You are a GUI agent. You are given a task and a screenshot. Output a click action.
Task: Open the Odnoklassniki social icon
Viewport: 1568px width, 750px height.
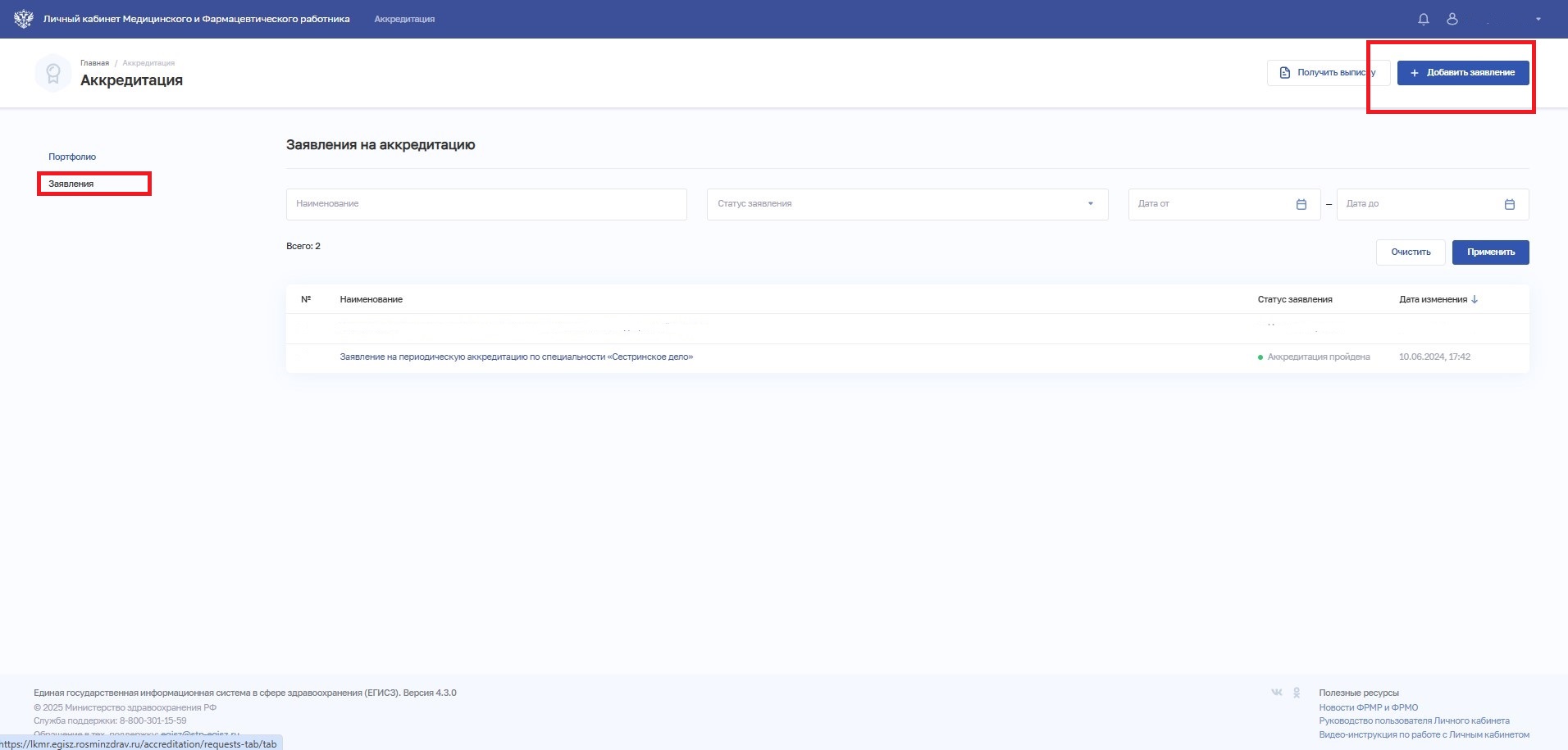1297,693
